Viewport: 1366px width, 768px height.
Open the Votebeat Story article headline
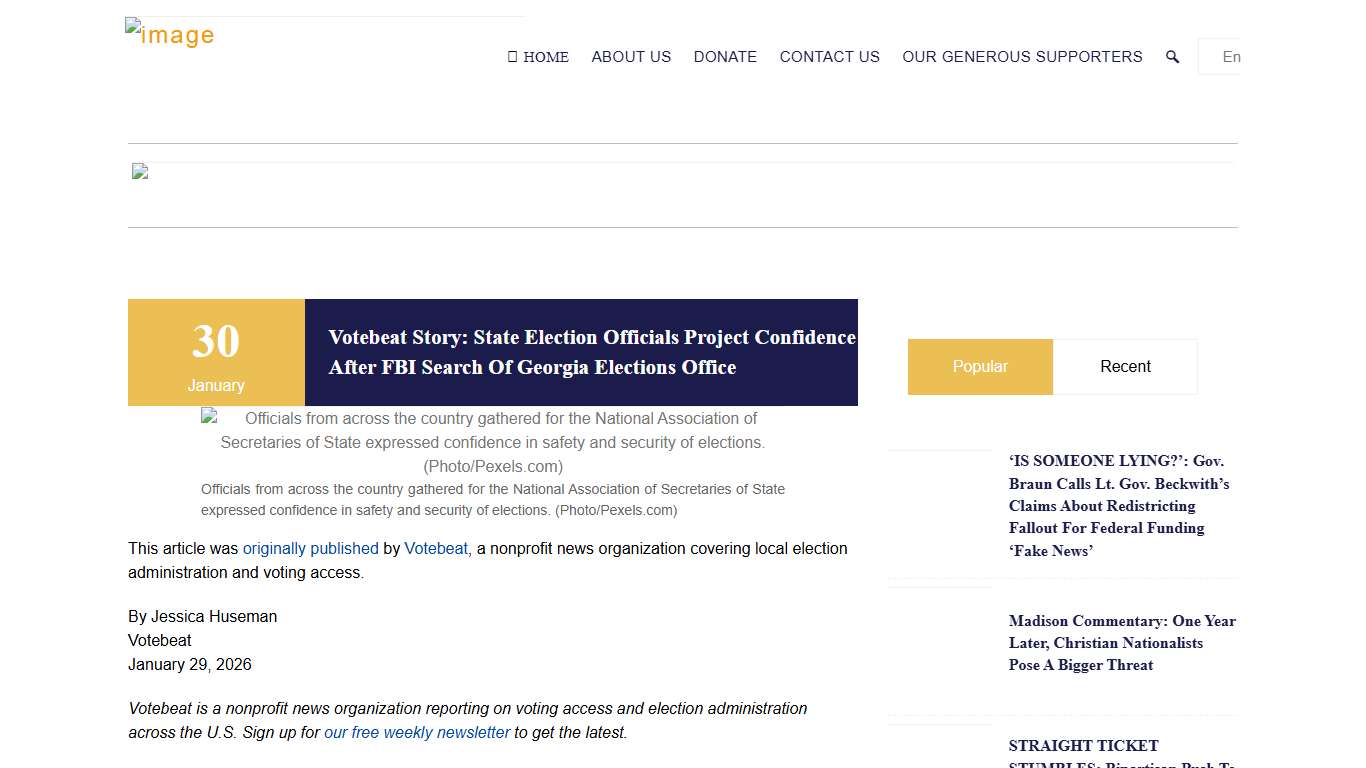pyautogui.click(x=591, y=352)
